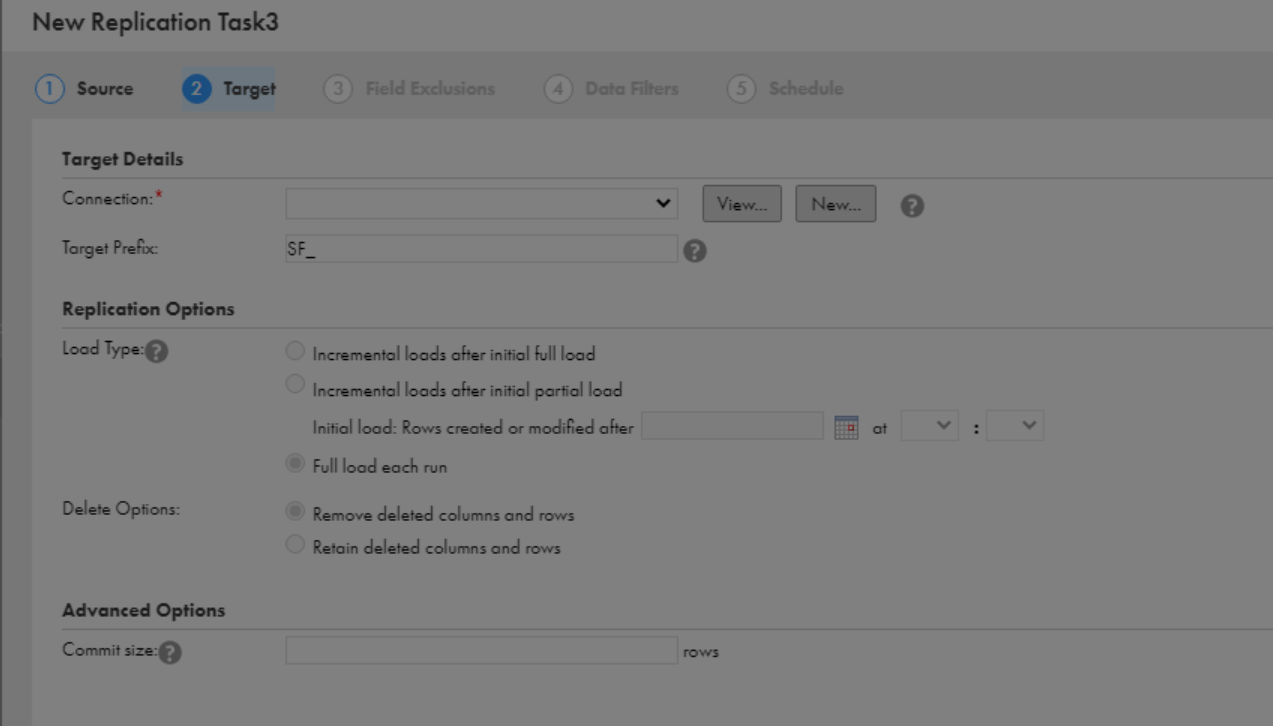Choose Retain deleted columns and rows
The image size is (1273, 726).
point(295,544)
